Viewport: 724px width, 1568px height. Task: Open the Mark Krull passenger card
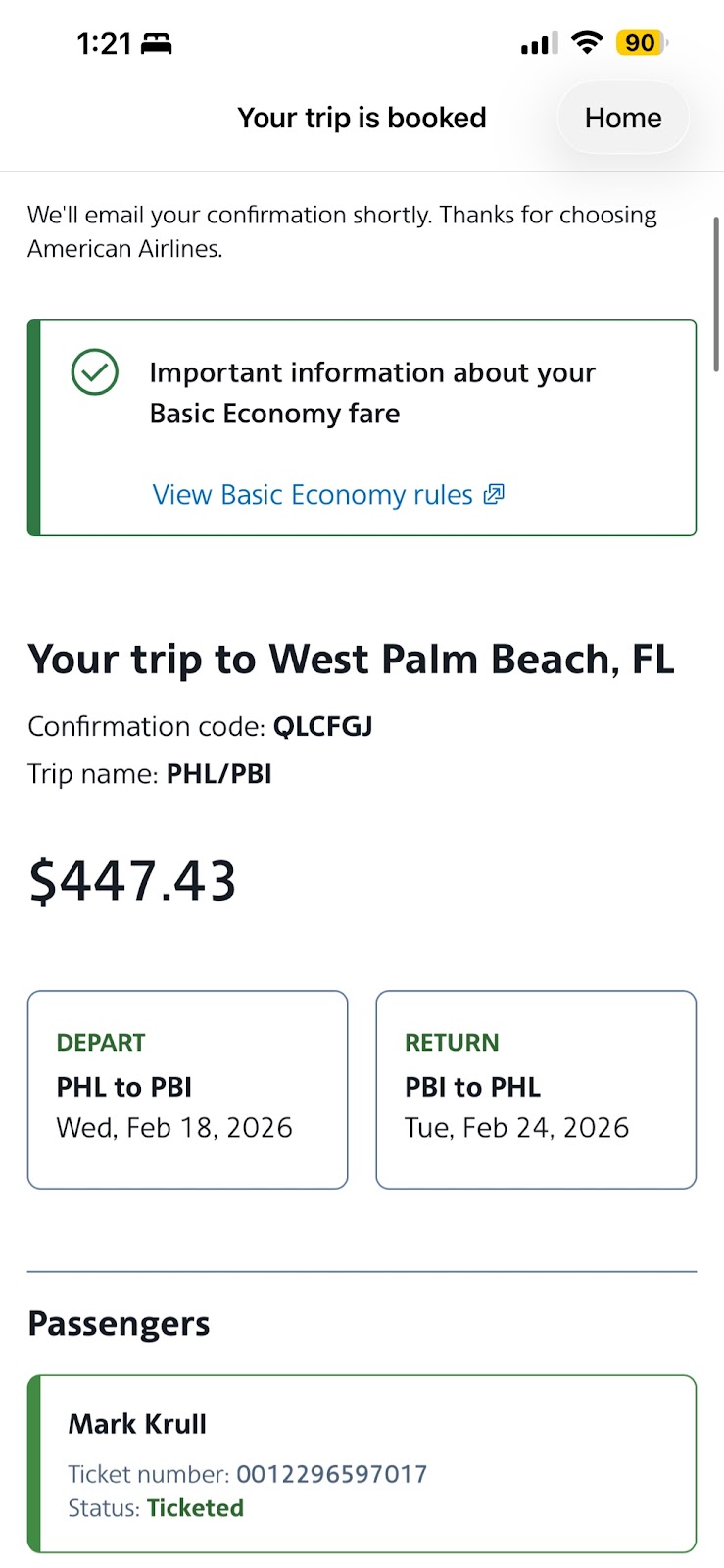(x=362, y=1463)
